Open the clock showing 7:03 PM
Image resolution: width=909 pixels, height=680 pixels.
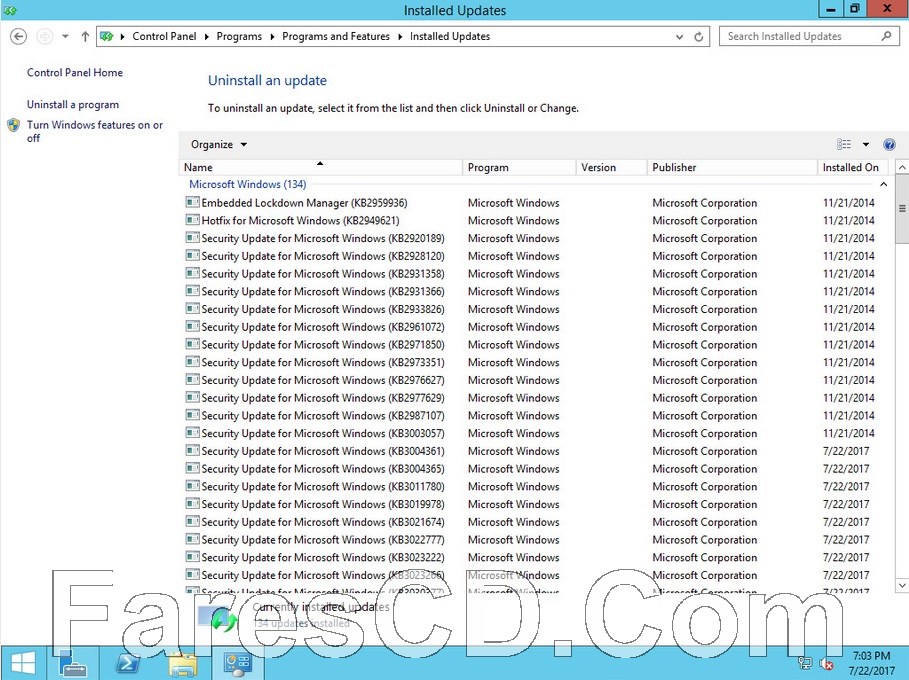871,663
